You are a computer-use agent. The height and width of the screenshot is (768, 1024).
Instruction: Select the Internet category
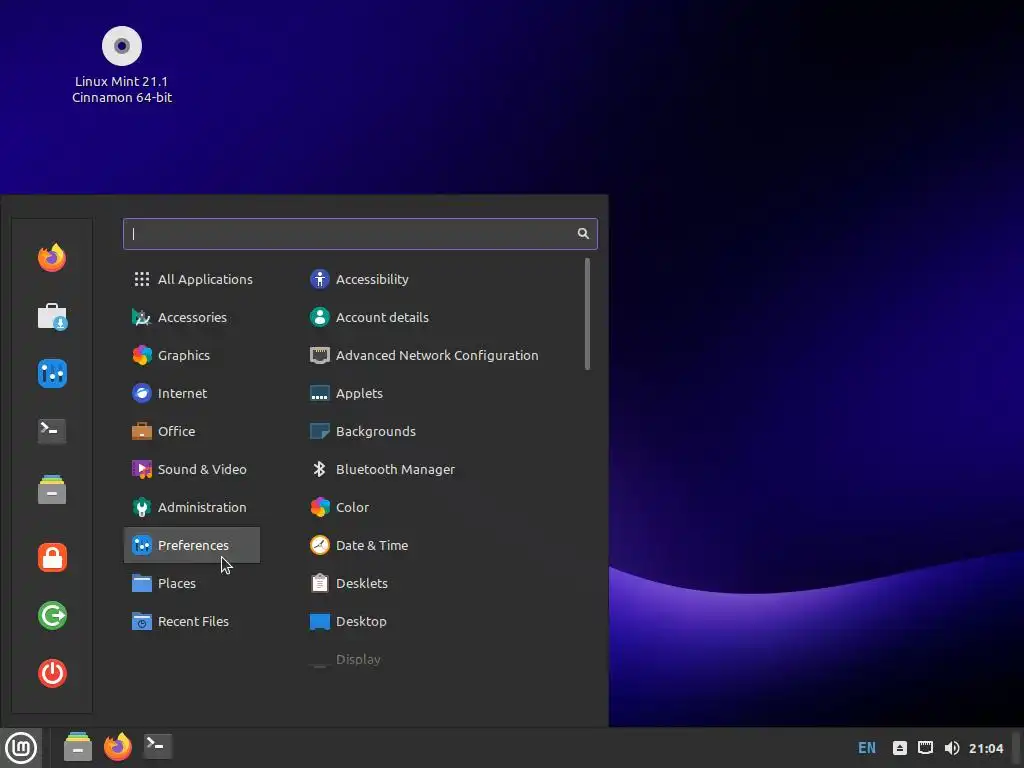pos(192,393)
